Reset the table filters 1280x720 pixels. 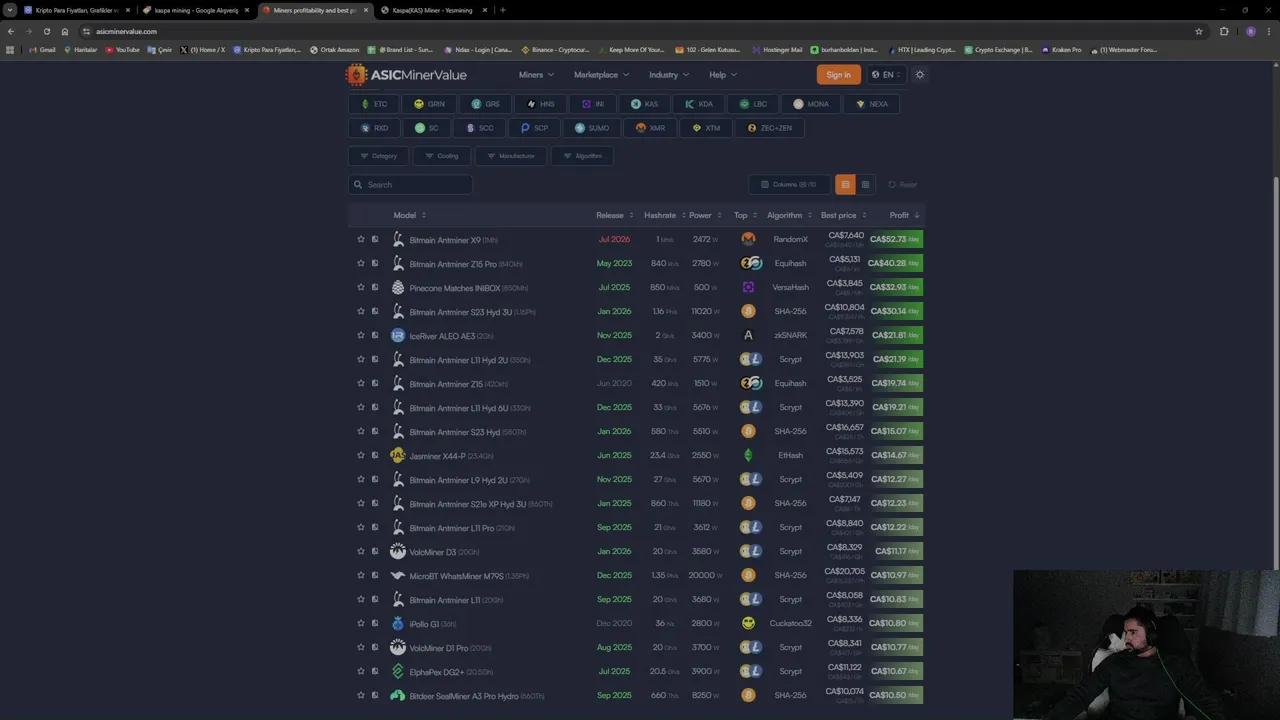pos(902,184)
